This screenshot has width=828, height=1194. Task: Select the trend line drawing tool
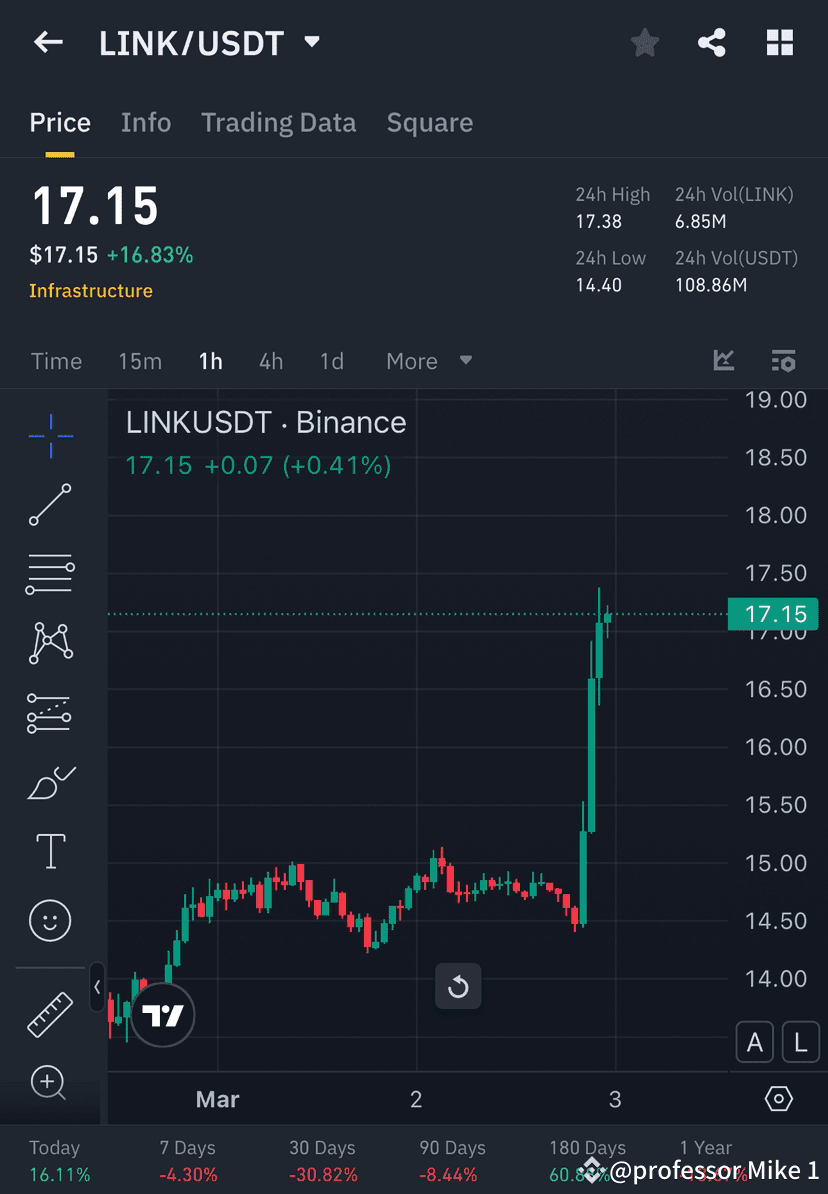50,505
